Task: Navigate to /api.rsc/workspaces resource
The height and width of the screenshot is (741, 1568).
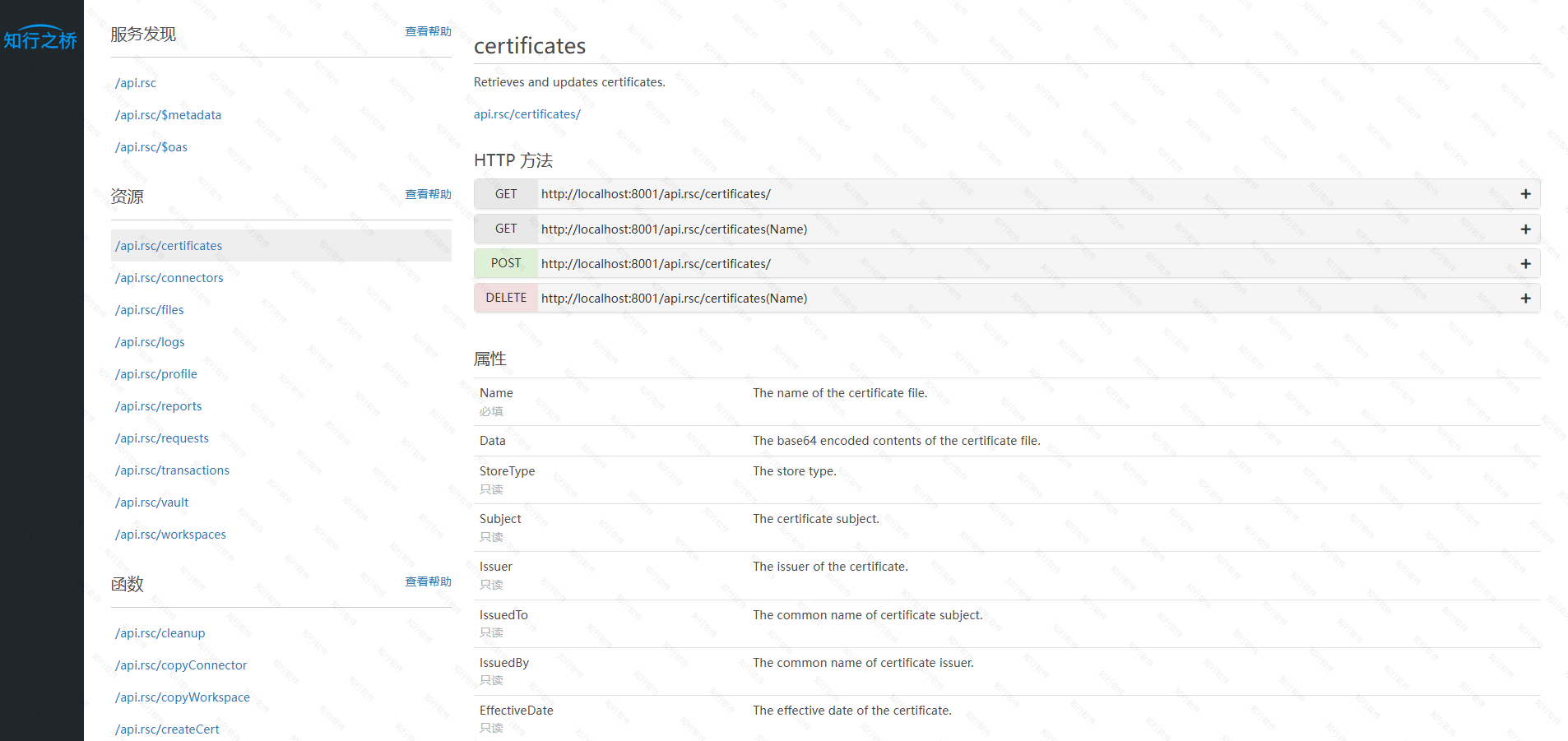Action: click(170, 535)
